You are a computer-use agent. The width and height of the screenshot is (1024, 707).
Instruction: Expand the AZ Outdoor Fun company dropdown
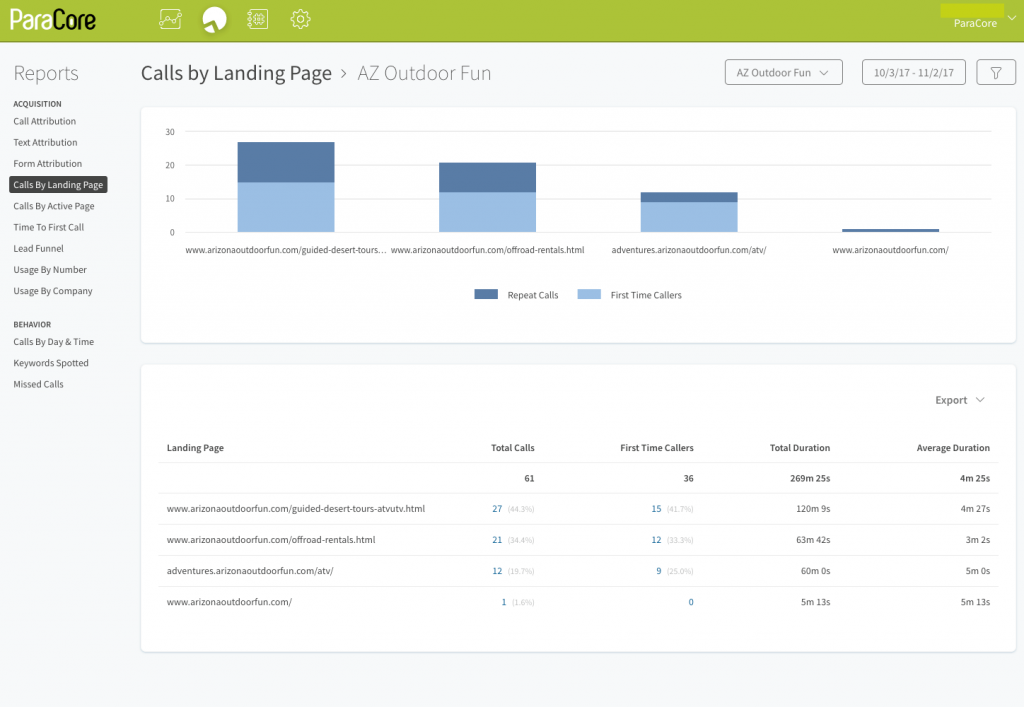784,72
